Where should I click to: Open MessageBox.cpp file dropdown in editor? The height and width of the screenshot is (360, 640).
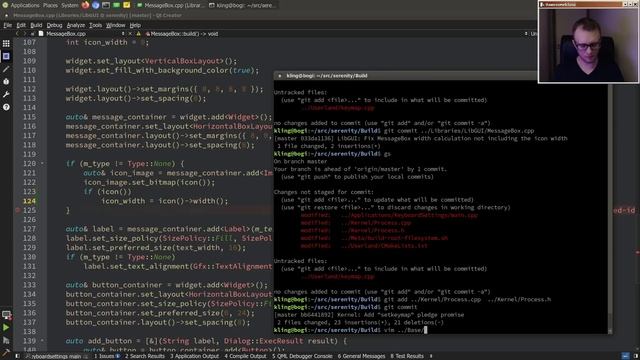(x=82, y=34)
